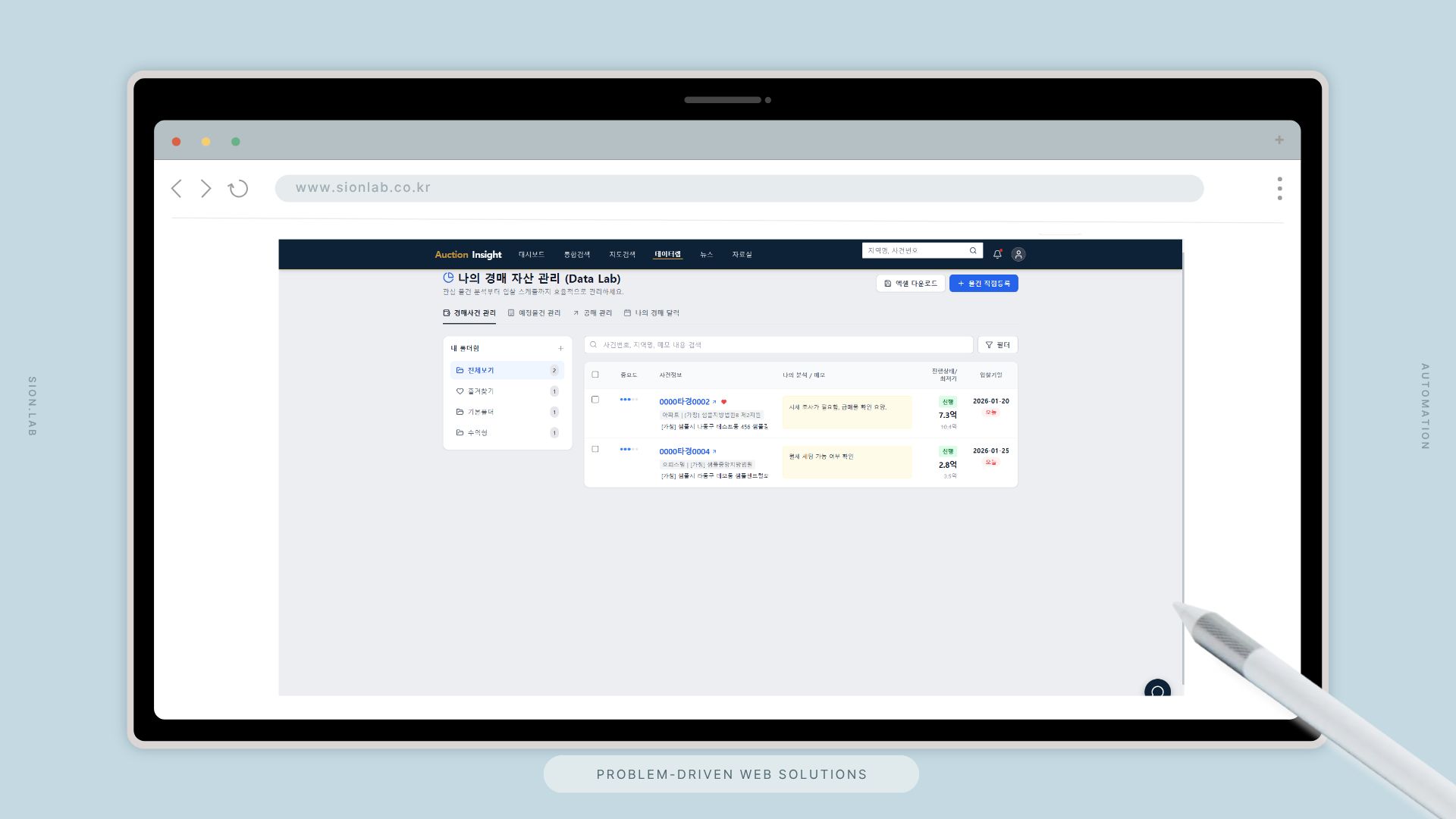The width and height of the screenshot is (1456, 819).
Task: Click the user profile avatar icon
Action: (x=1018, y=255)
